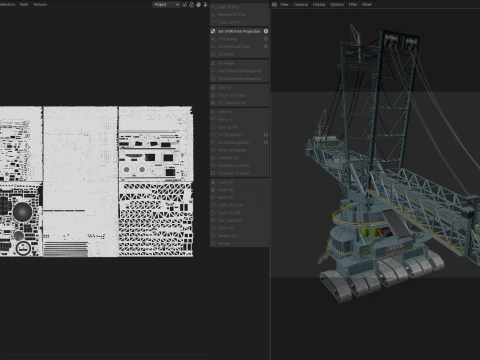
Task: Open the Selection menu in UV view
Action: pyautogui.click(x=7, y=5)
